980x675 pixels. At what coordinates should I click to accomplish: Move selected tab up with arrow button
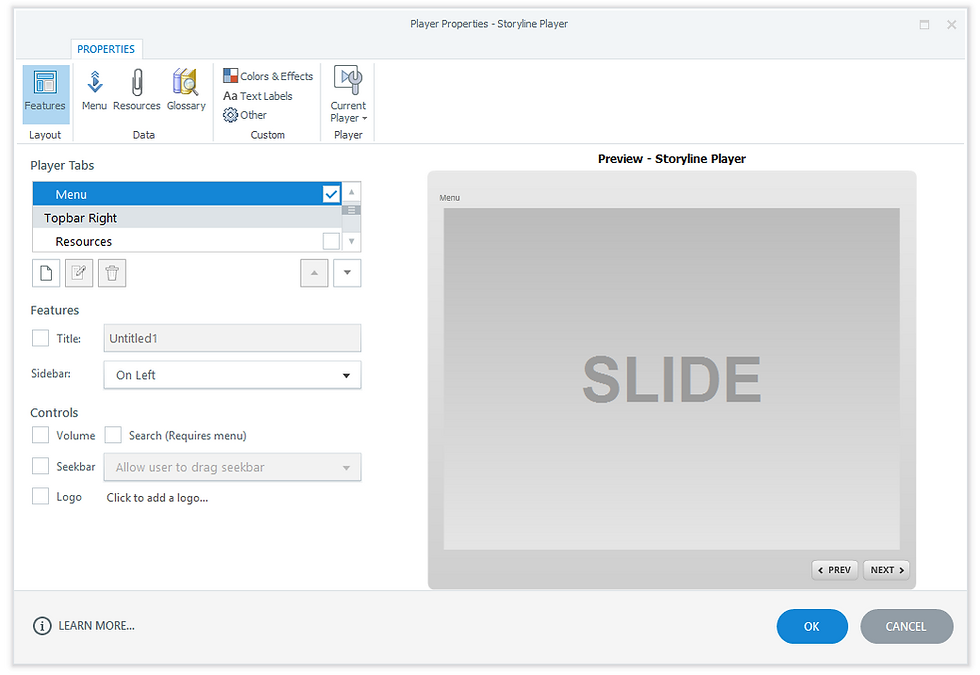point(314,273)
